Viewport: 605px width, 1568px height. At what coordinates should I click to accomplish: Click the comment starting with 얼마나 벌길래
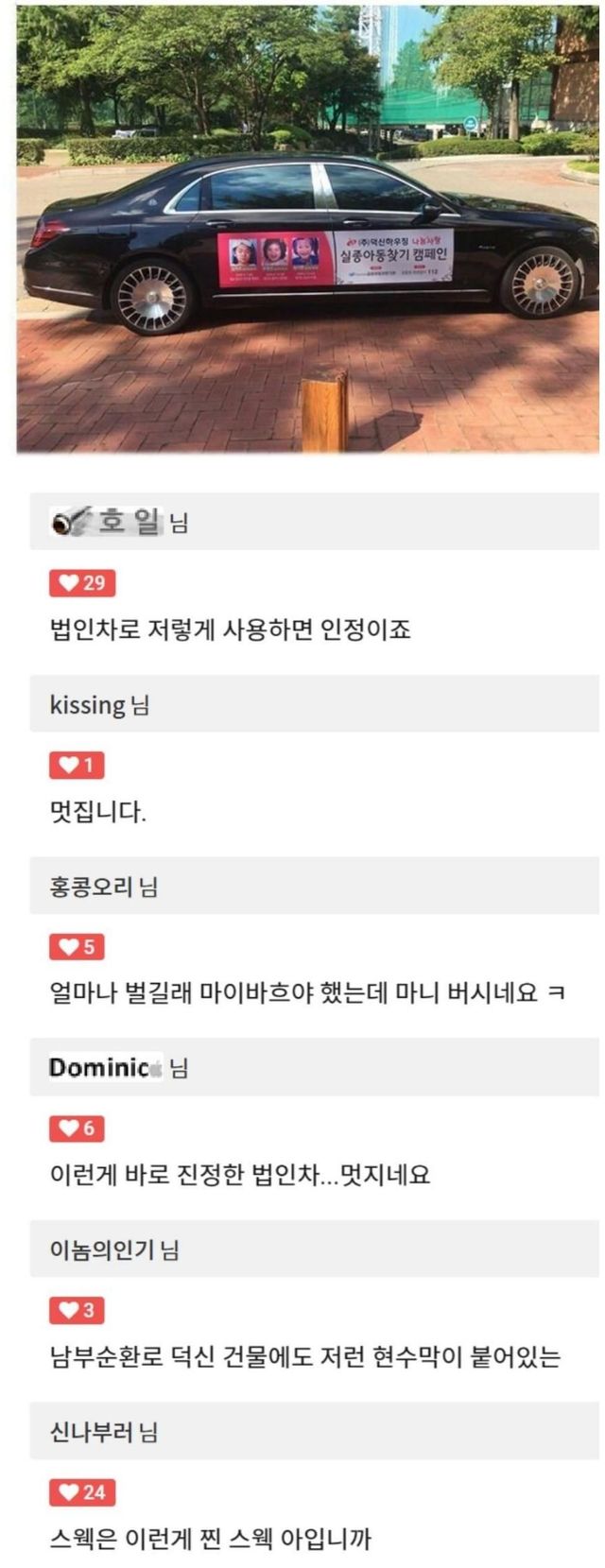307,993
